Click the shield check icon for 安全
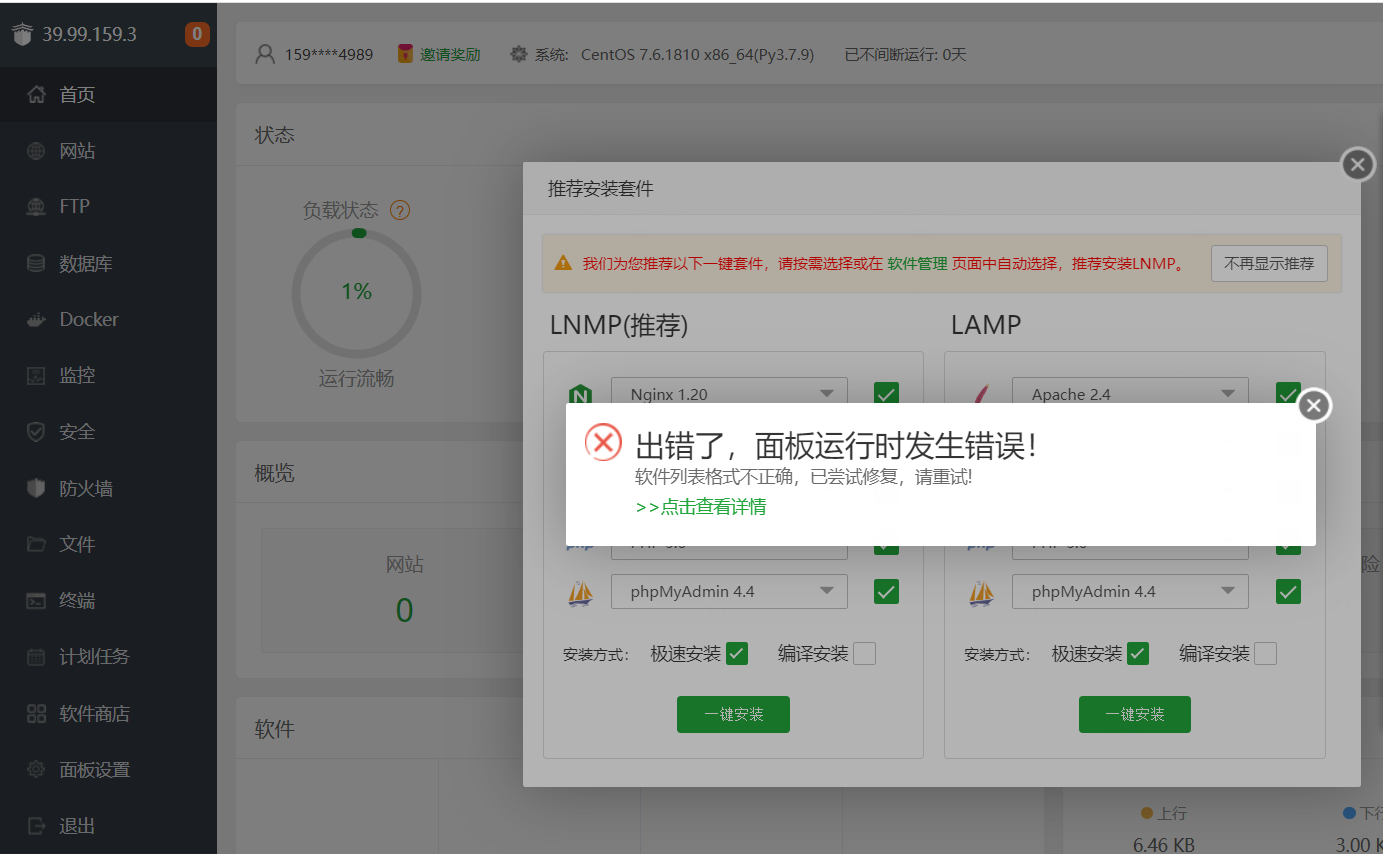Screen dimensions: 1383x854 click(36, 432)
